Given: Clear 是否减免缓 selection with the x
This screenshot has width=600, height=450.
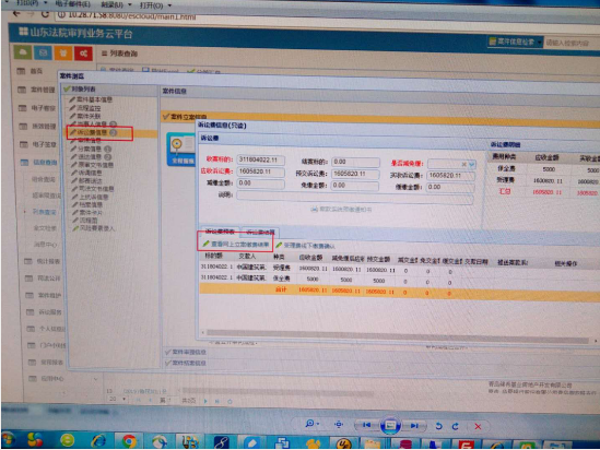Looking at the screenshot, I should click(463, 165).
